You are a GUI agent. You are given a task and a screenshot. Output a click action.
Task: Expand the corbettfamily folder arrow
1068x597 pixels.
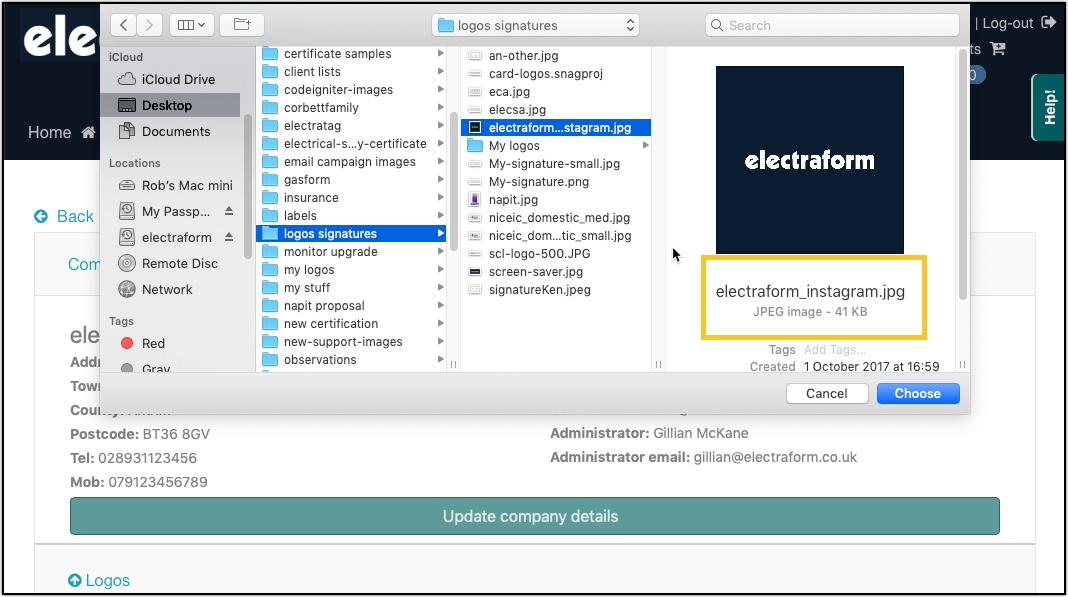pyautogui.click(x=441, y=108)
